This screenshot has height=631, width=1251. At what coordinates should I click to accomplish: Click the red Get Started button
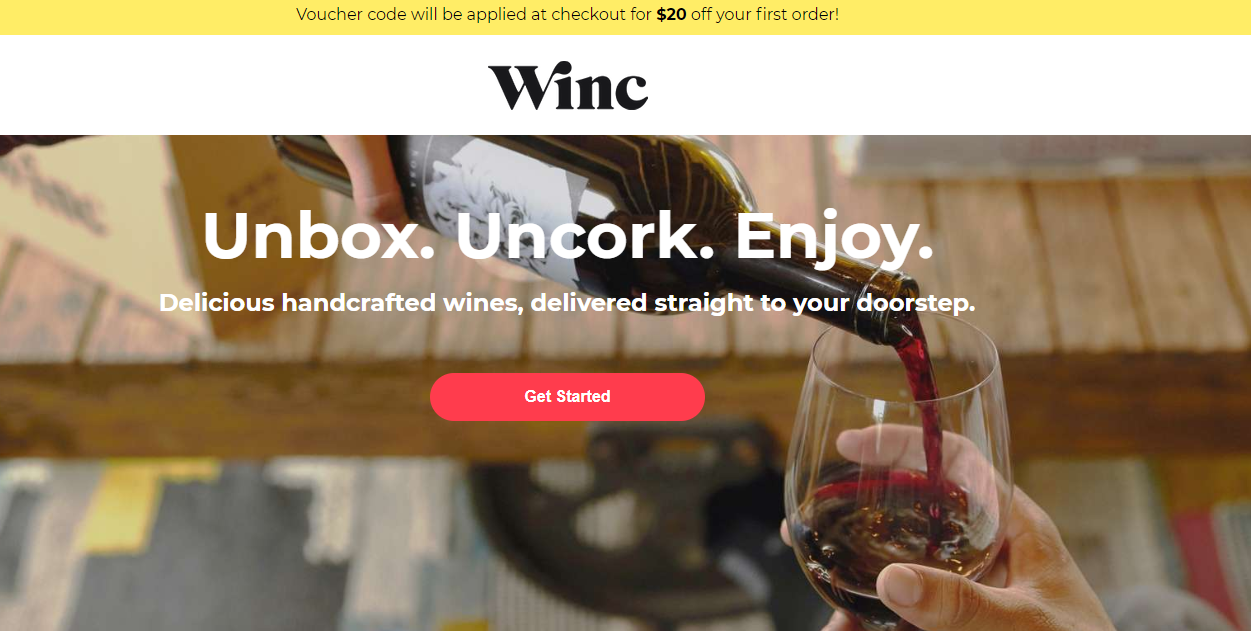click(567, 397)
